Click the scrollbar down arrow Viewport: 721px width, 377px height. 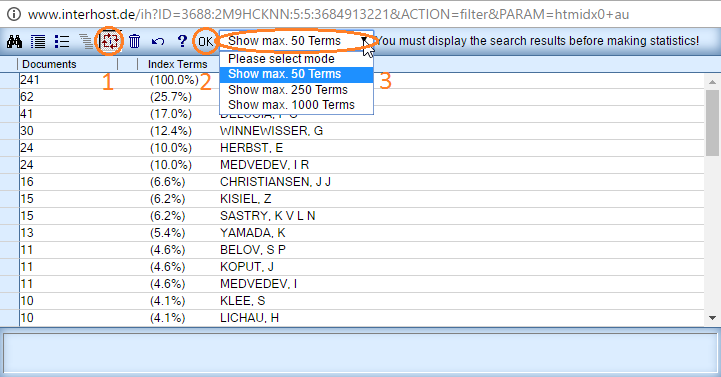[x=712, y=318]
